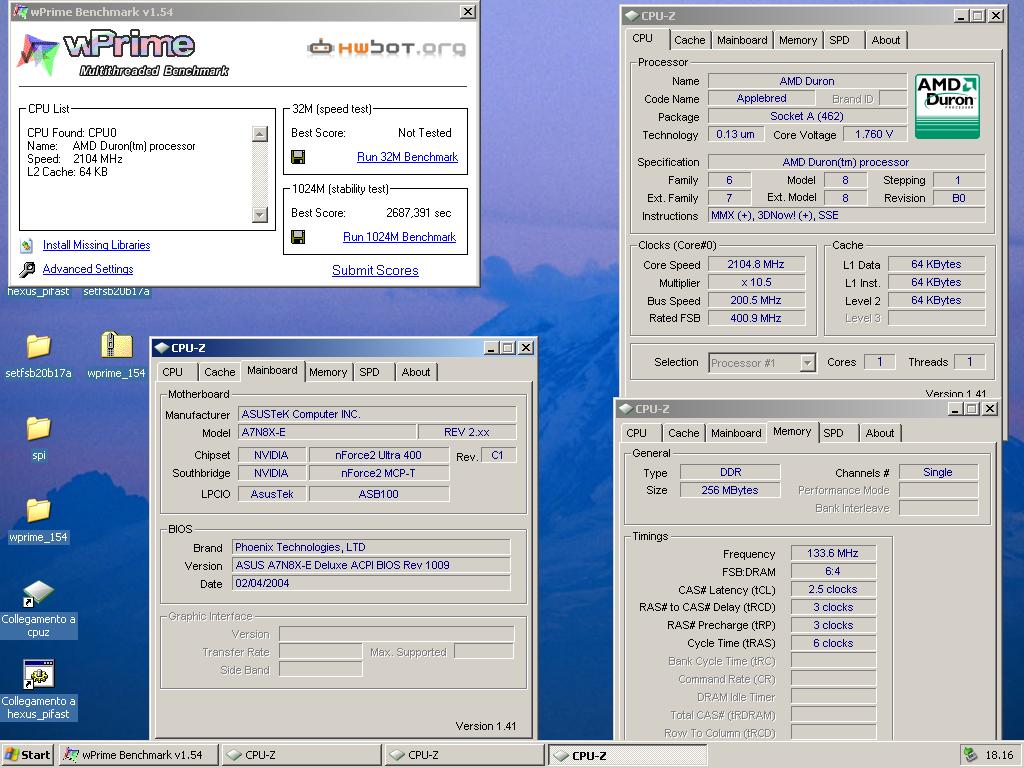Screen dimensions: 1024x768
Task: Select the wprime_154 zip archive icon
Action: tap(116, 345)
